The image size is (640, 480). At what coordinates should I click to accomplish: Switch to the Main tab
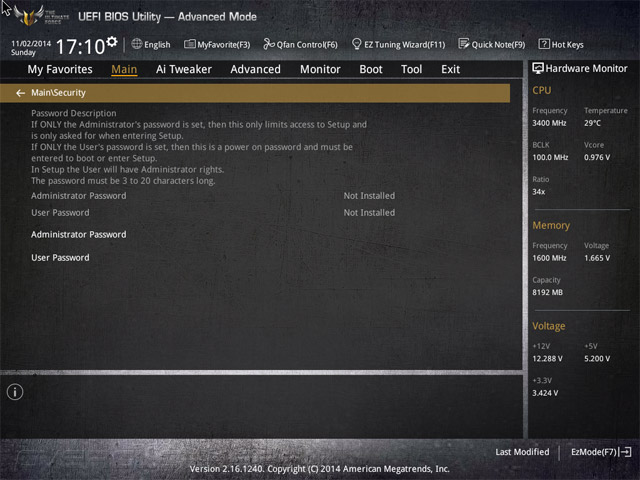[x=124, y=69]
